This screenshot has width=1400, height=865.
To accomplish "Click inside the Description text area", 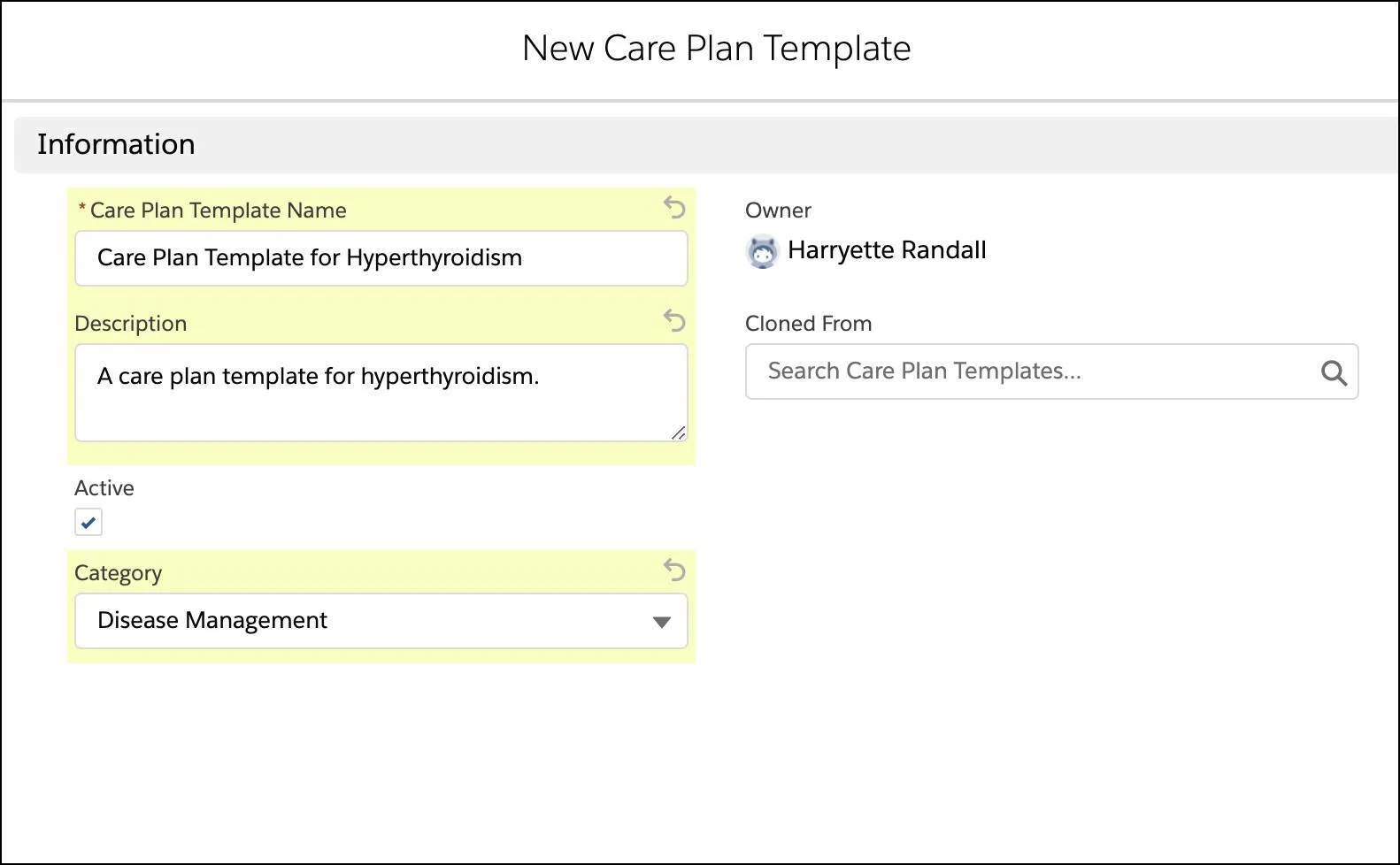I will (x=381, y=393).
